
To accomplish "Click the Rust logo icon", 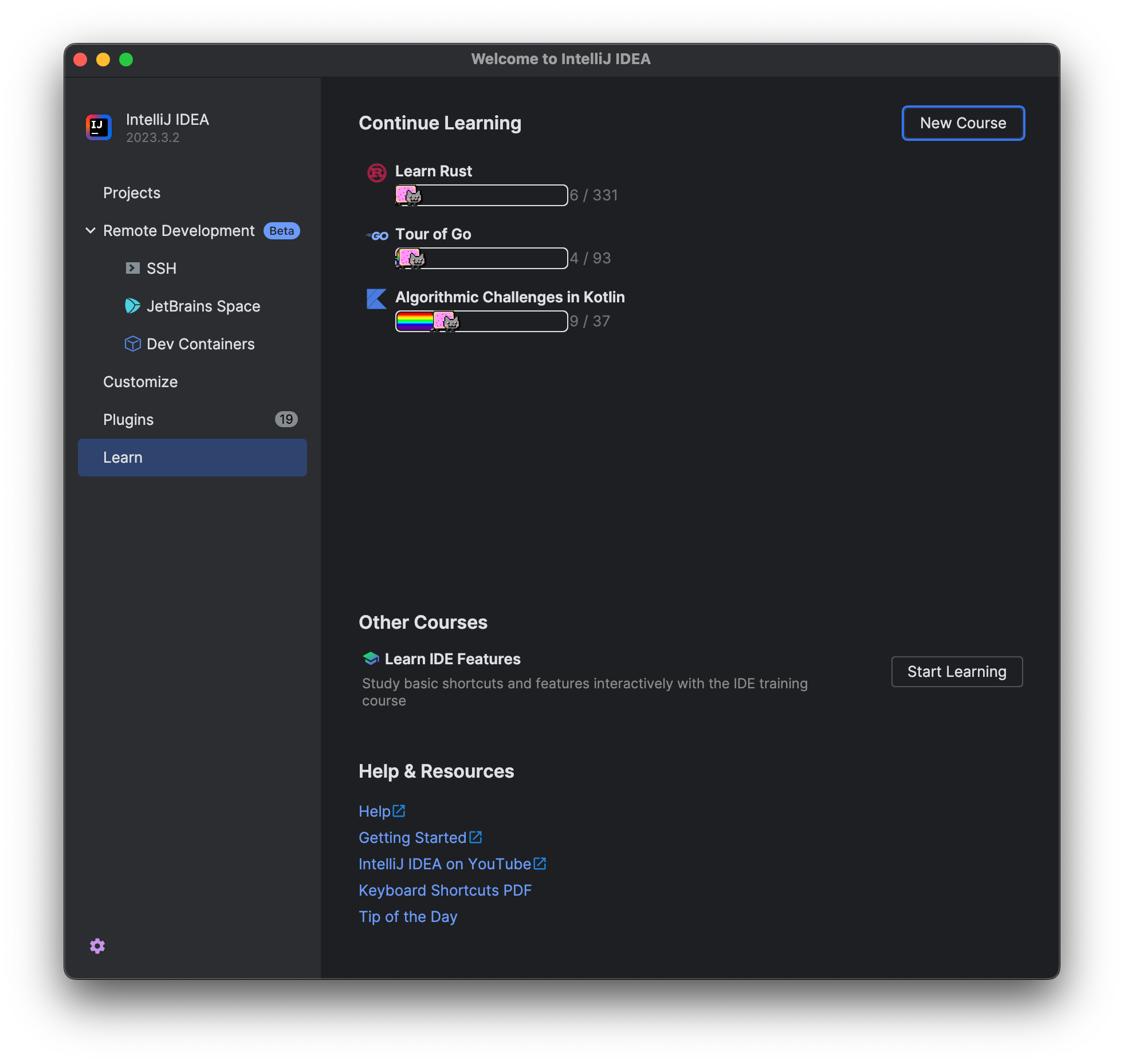I will [376, 172].
